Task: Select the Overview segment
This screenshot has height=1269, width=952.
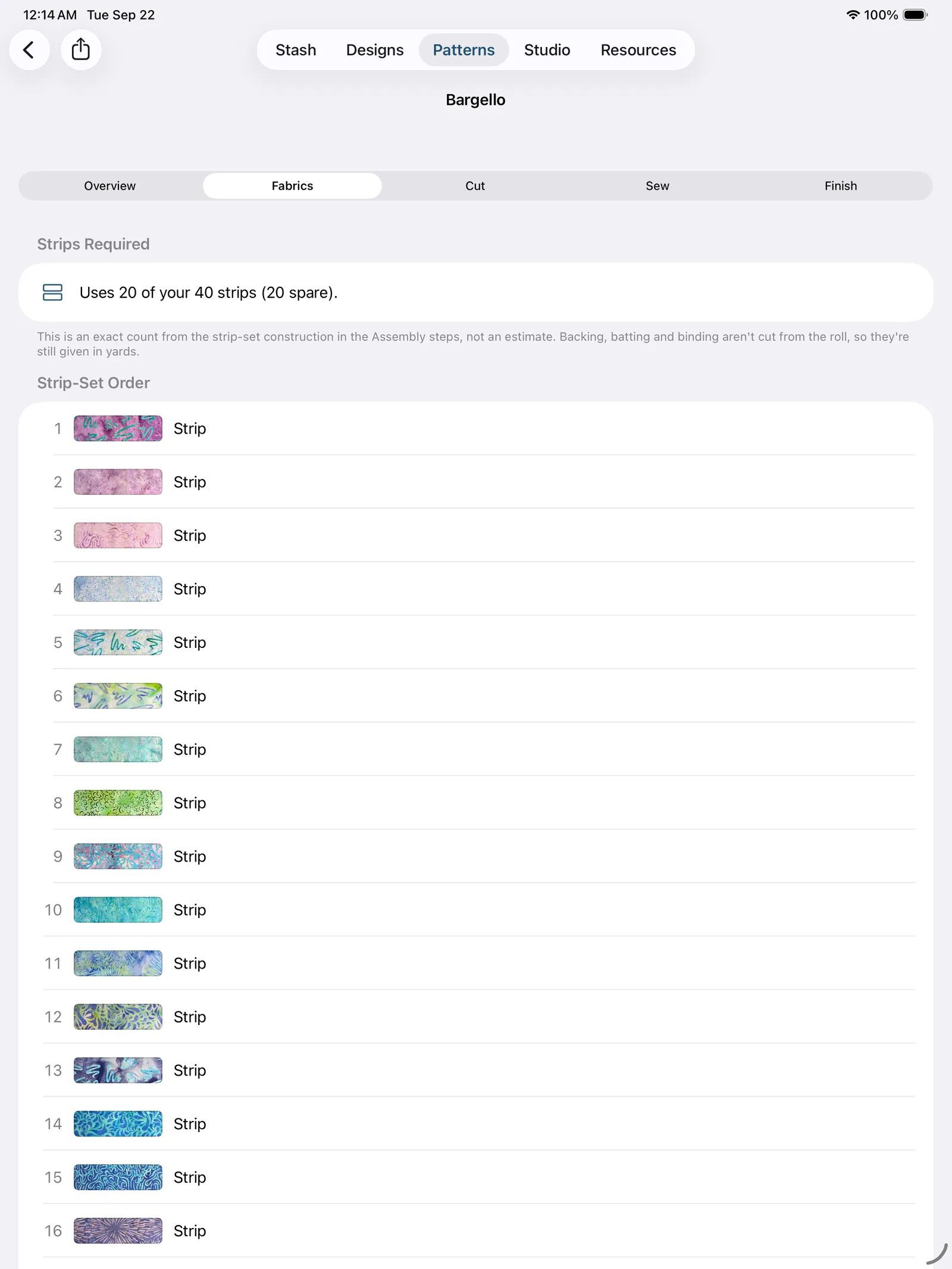Action: 110,186
